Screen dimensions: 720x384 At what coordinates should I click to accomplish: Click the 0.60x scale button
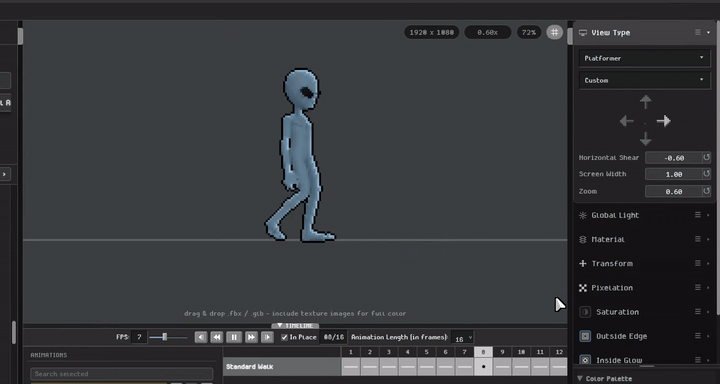click(x=488, y=32)
